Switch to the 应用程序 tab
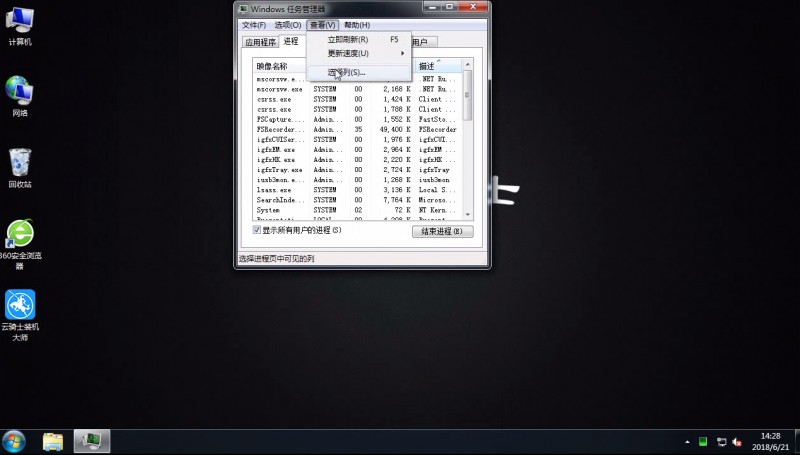 (260, 42)
